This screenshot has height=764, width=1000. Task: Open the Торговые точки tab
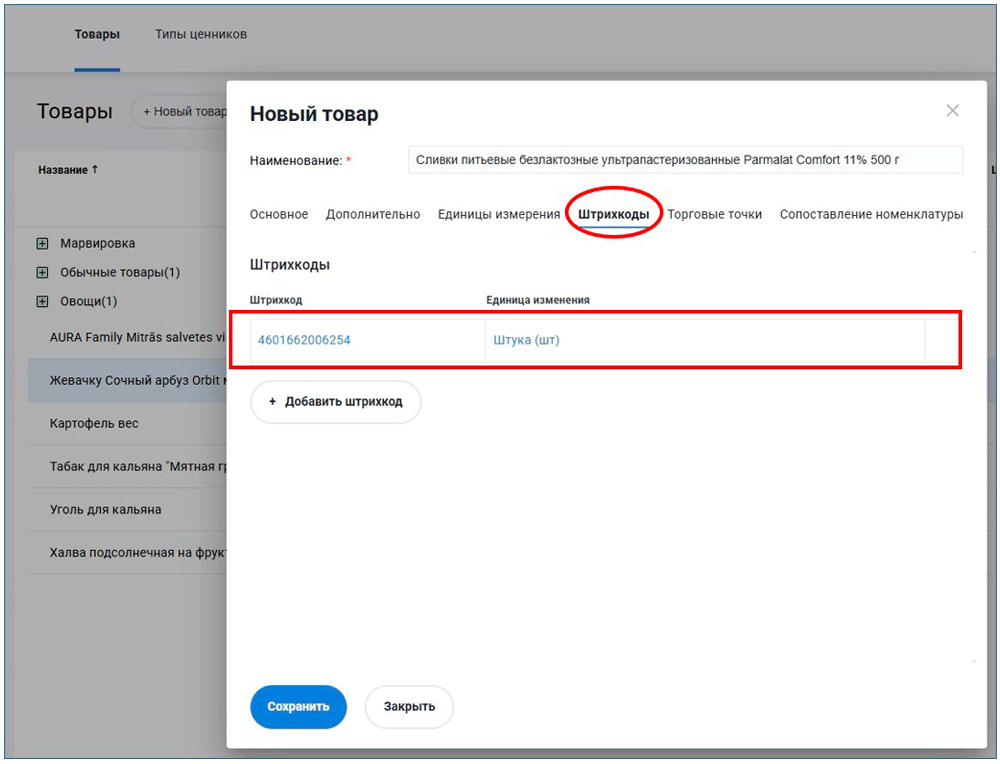tap(714, 214)
